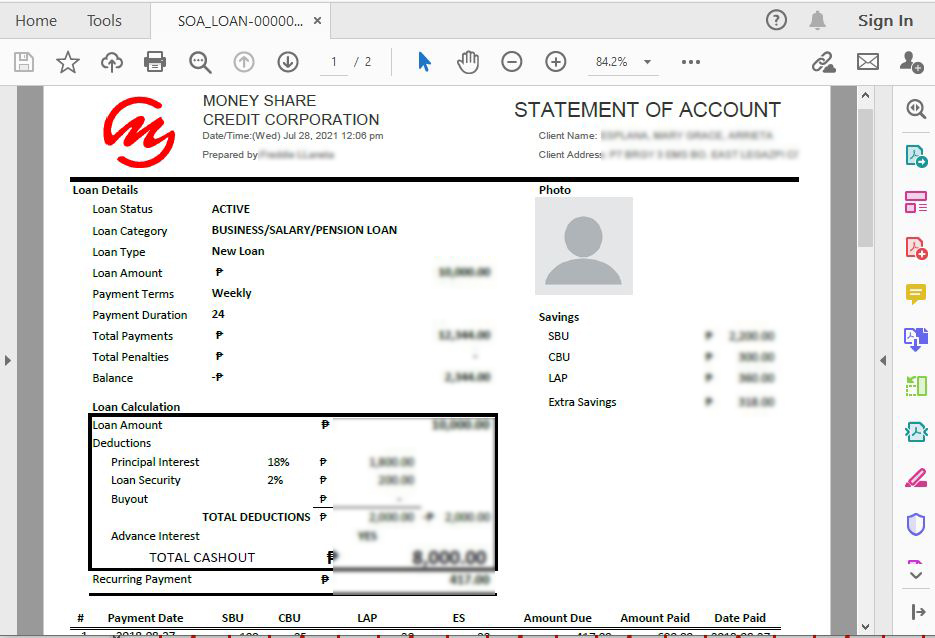Open notifications bell icon
The image size is (935, 638).
(817, 20)
